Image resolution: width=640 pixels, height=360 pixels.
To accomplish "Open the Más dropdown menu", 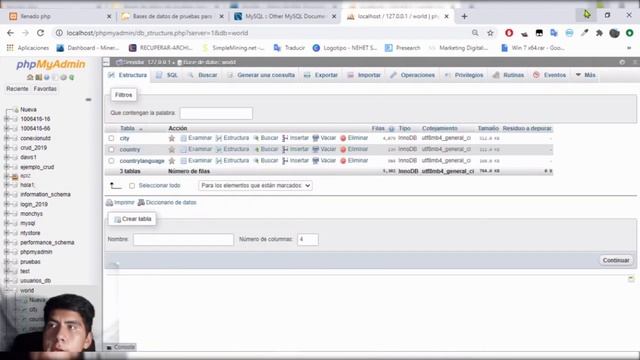I will click(586, 75).
